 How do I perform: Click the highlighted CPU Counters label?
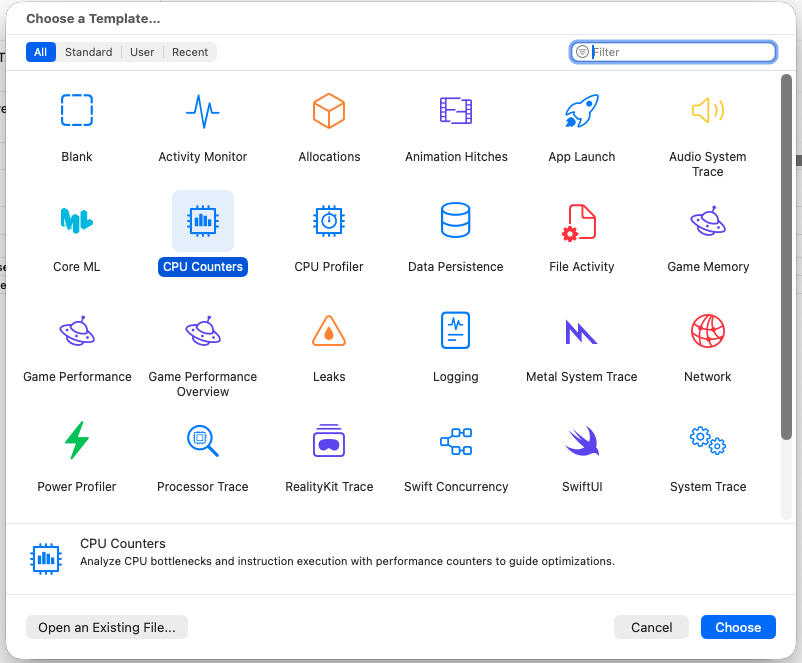203,267
